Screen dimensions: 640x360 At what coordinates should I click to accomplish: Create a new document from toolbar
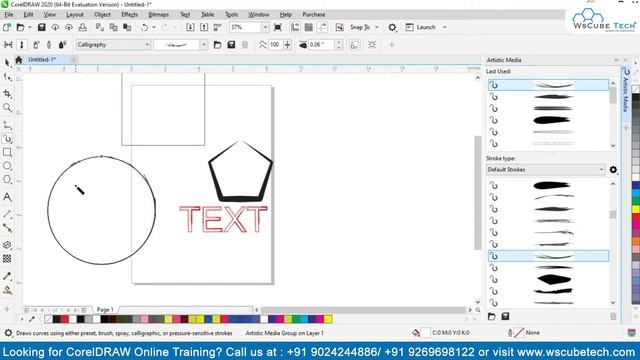click(7, 27)
